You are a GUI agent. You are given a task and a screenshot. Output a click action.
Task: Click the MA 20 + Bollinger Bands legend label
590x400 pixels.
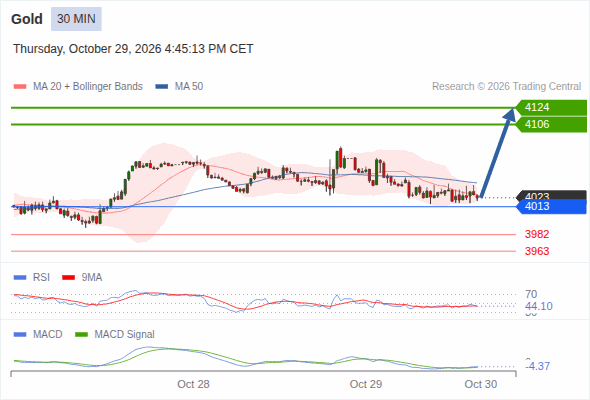click(x=88, y=87)
